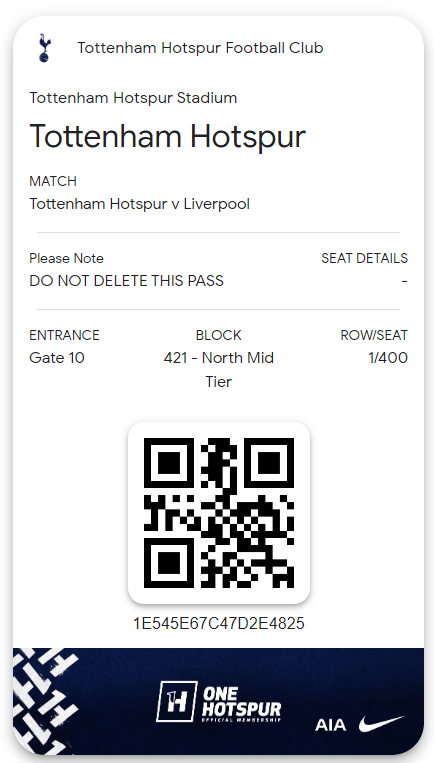The width and height of the screenshot is (434, 763).
Task: Click the ROW/SEAT field label
Action: [x=374, y=335]
